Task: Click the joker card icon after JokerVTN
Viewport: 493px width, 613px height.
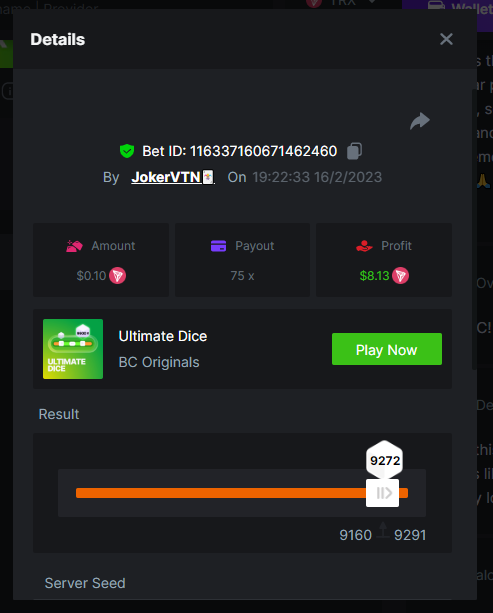Action: (208, 177)
